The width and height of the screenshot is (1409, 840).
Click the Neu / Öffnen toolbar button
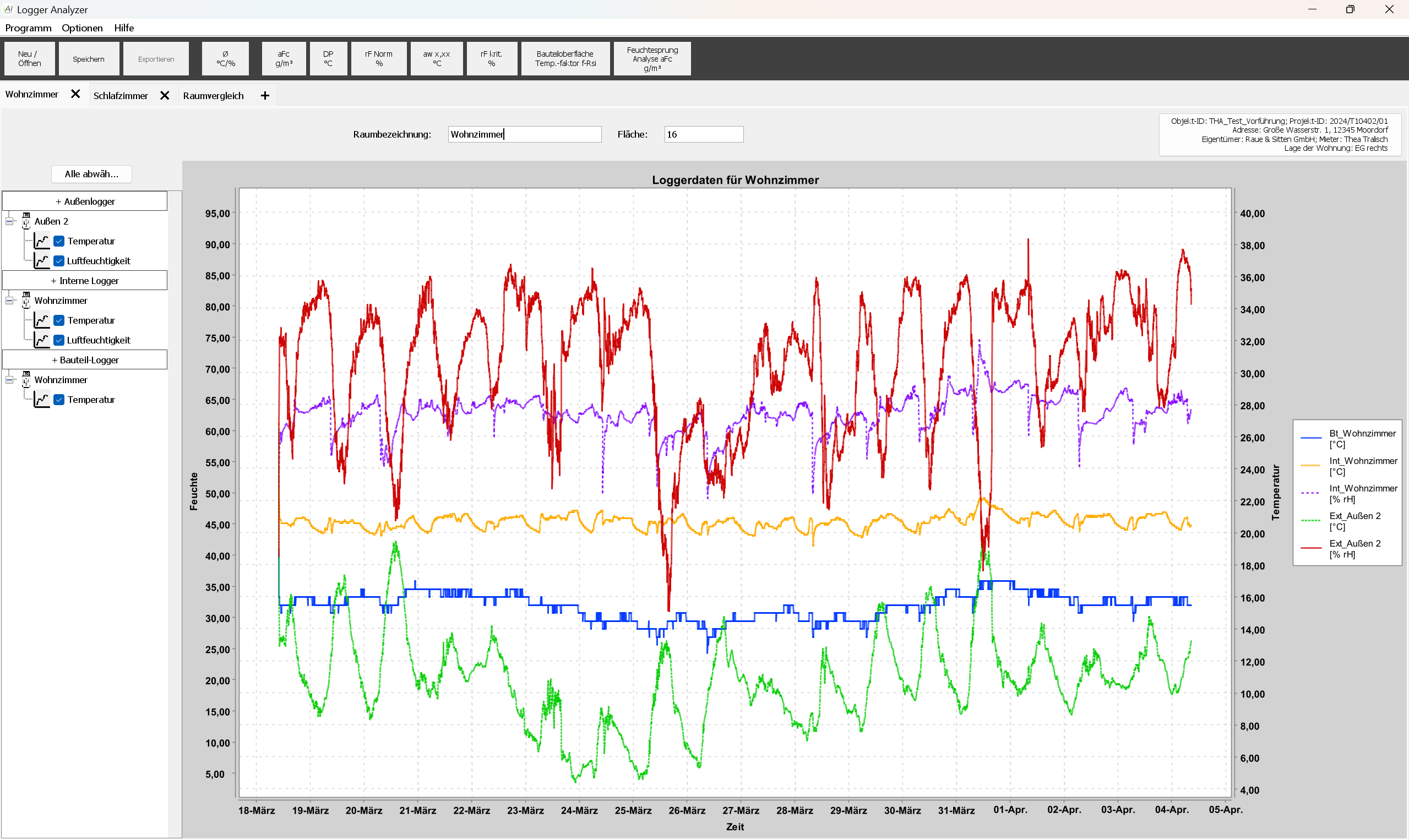point(29,58)
